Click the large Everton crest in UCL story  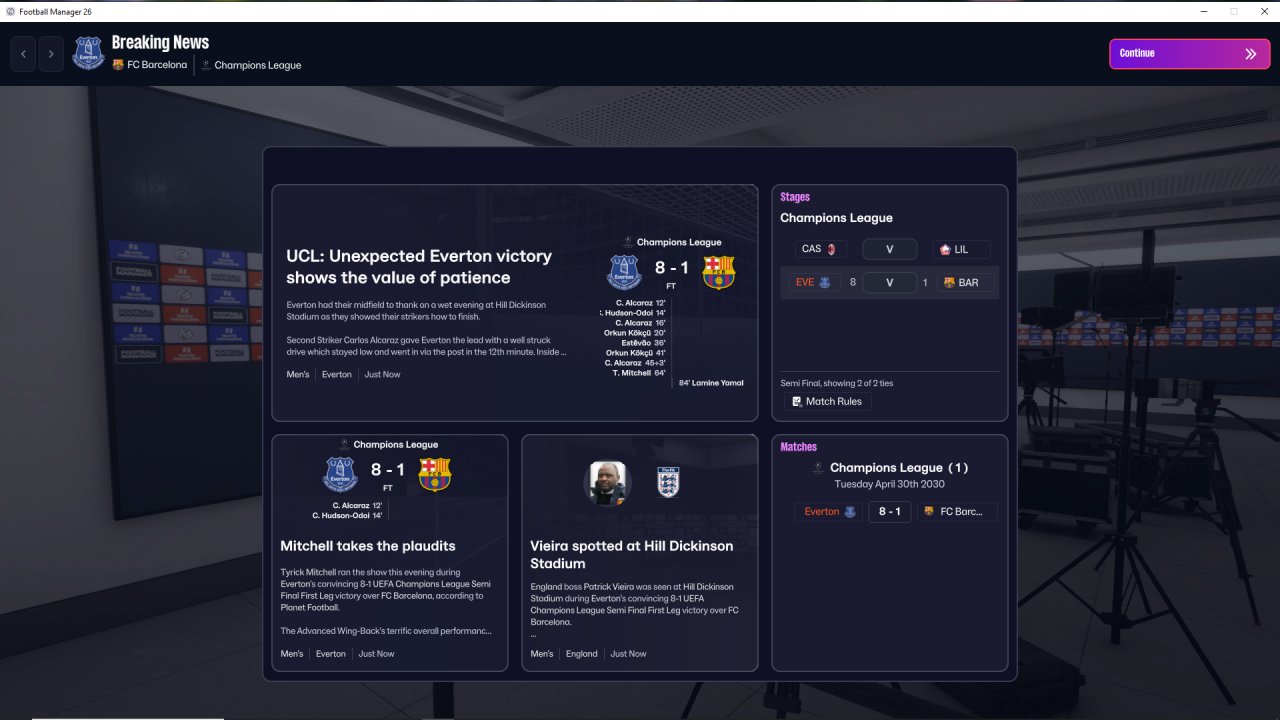(x=625, y=271)
